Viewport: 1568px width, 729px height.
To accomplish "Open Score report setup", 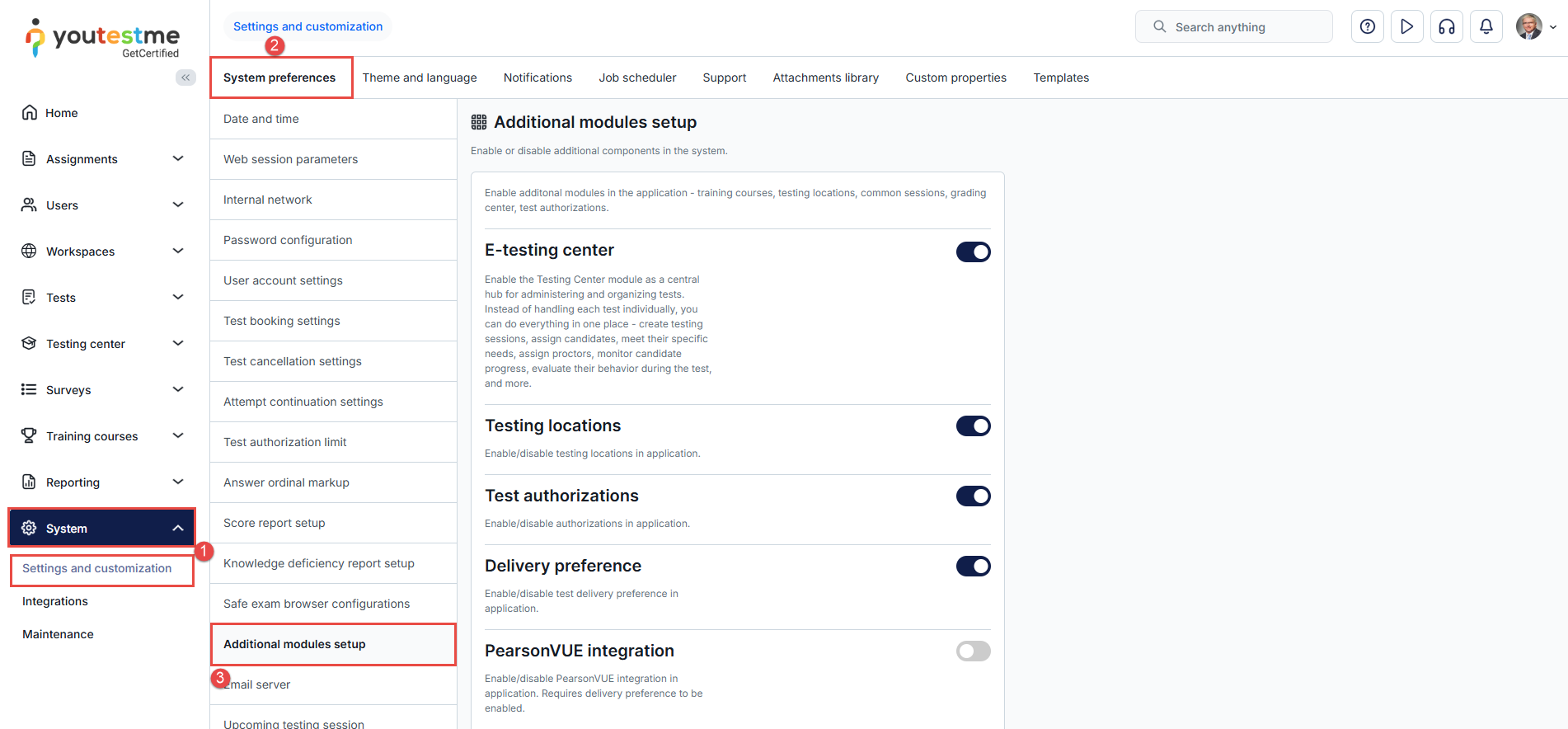I will [x=334, y=523].
